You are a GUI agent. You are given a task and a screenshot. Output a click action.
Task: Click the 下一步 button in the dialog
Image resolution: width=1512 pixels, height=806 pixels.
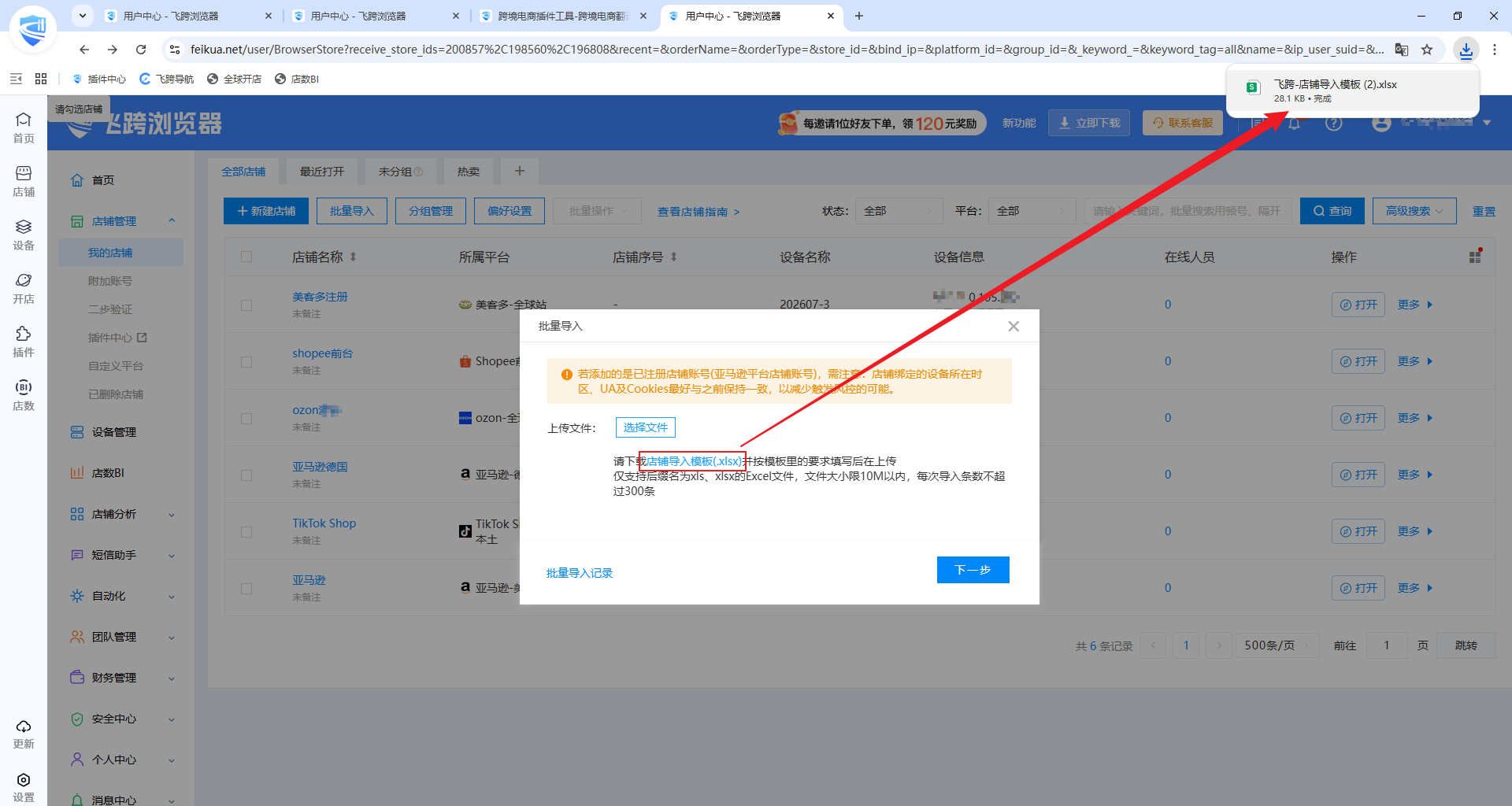click(973, 570)
